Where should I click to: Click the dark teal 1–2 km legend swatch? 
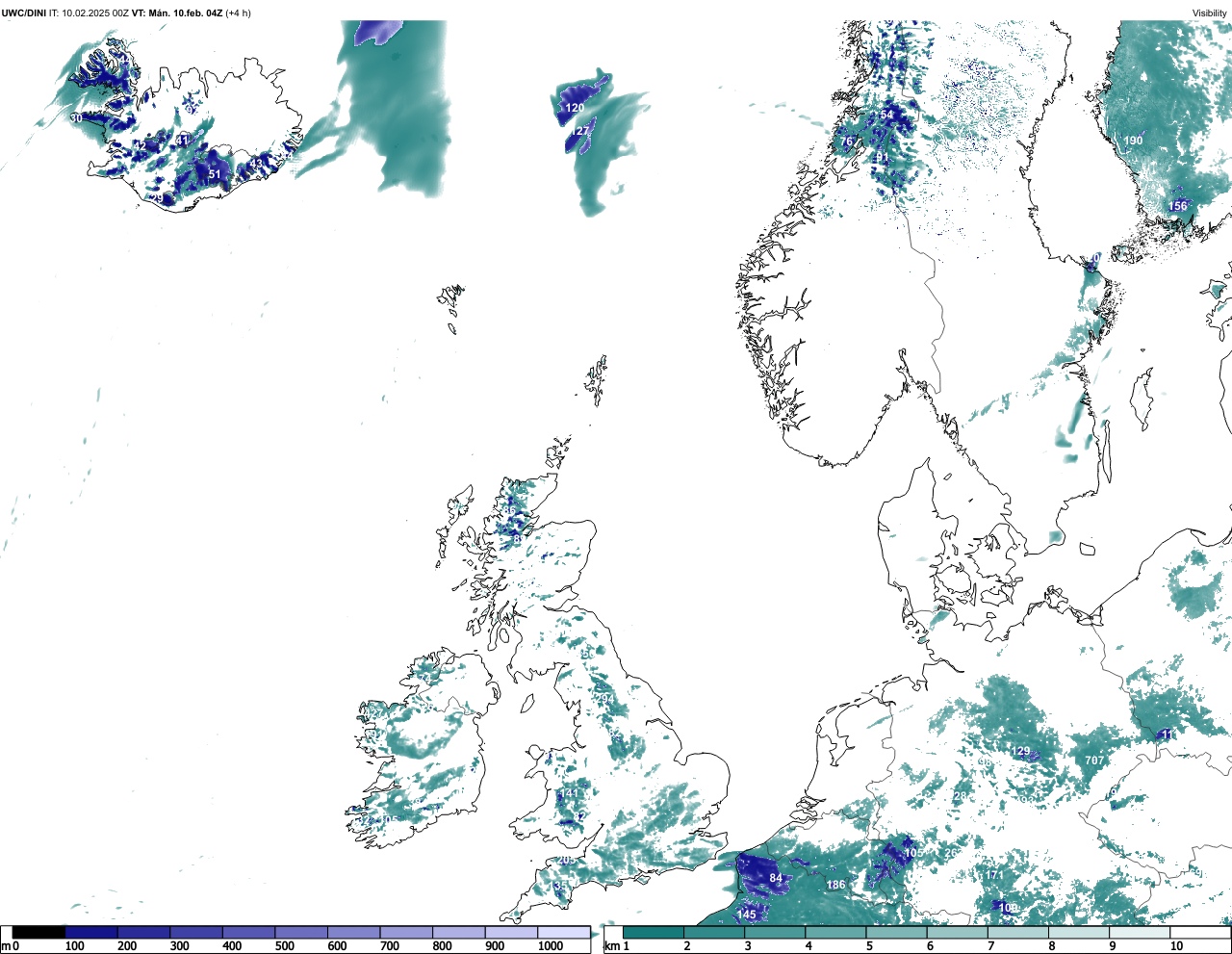(x=654, y=933)
